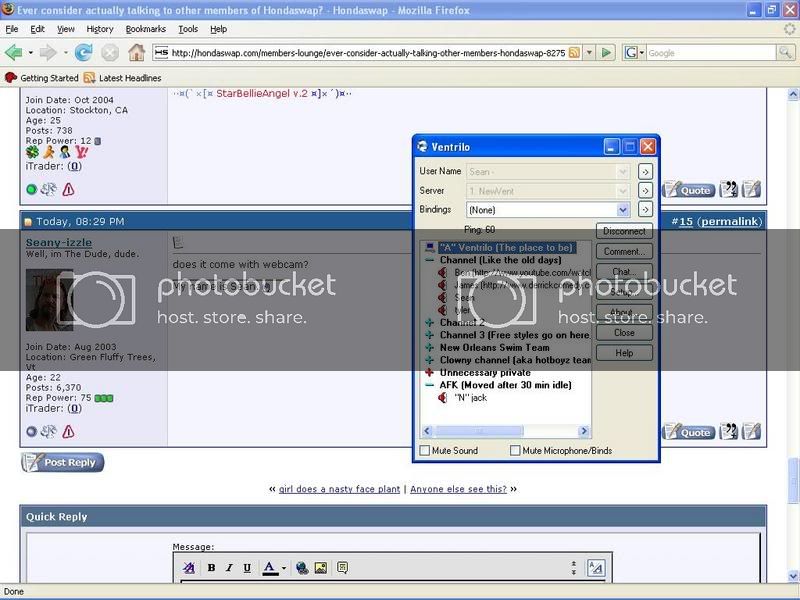Click the ICQ flower icon in profile
The height and width of the screenshot is (600, 800).
32,152
